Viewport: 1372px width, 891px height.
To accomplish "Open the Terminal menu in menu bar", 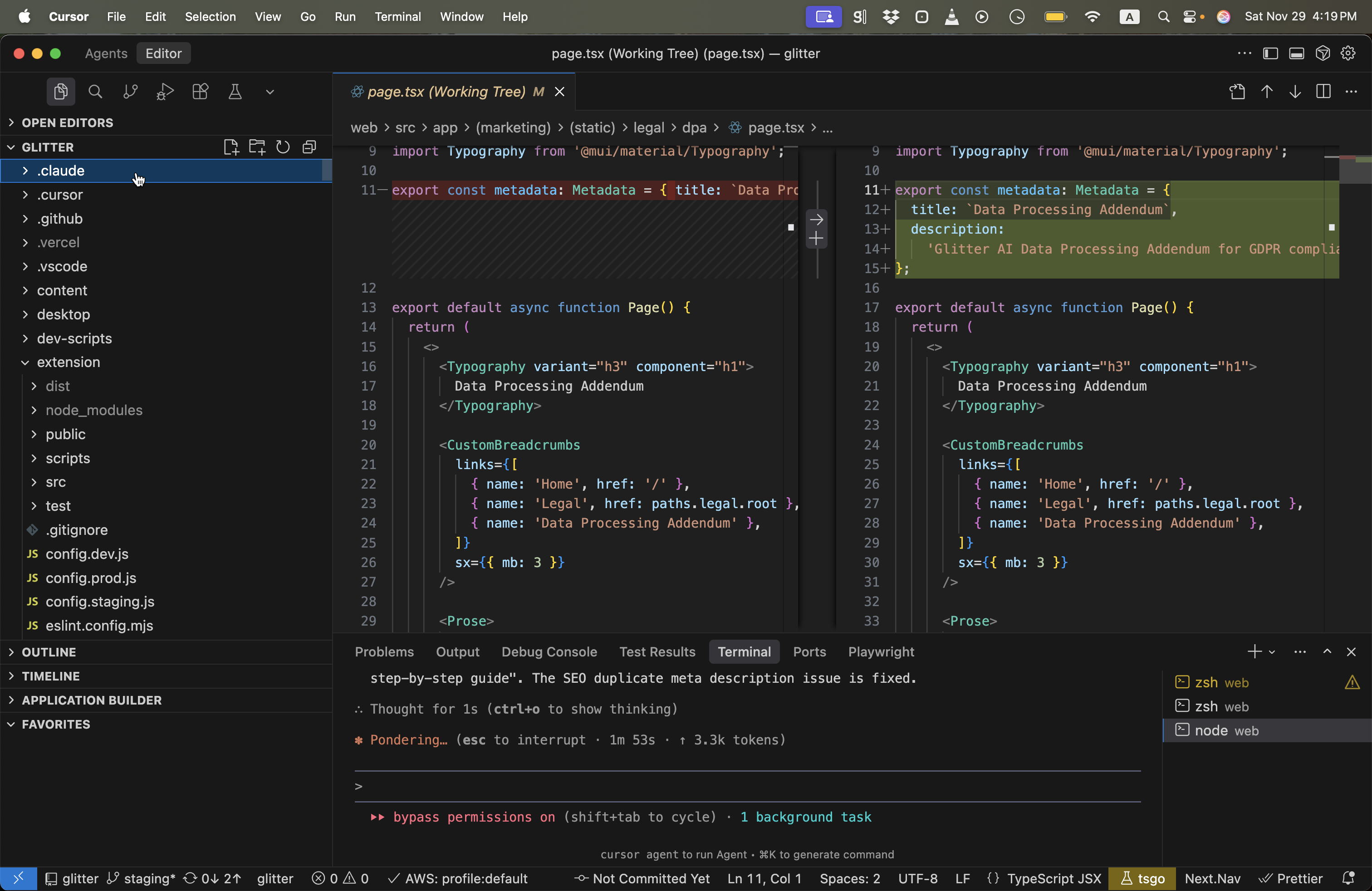I will (397, 17).
